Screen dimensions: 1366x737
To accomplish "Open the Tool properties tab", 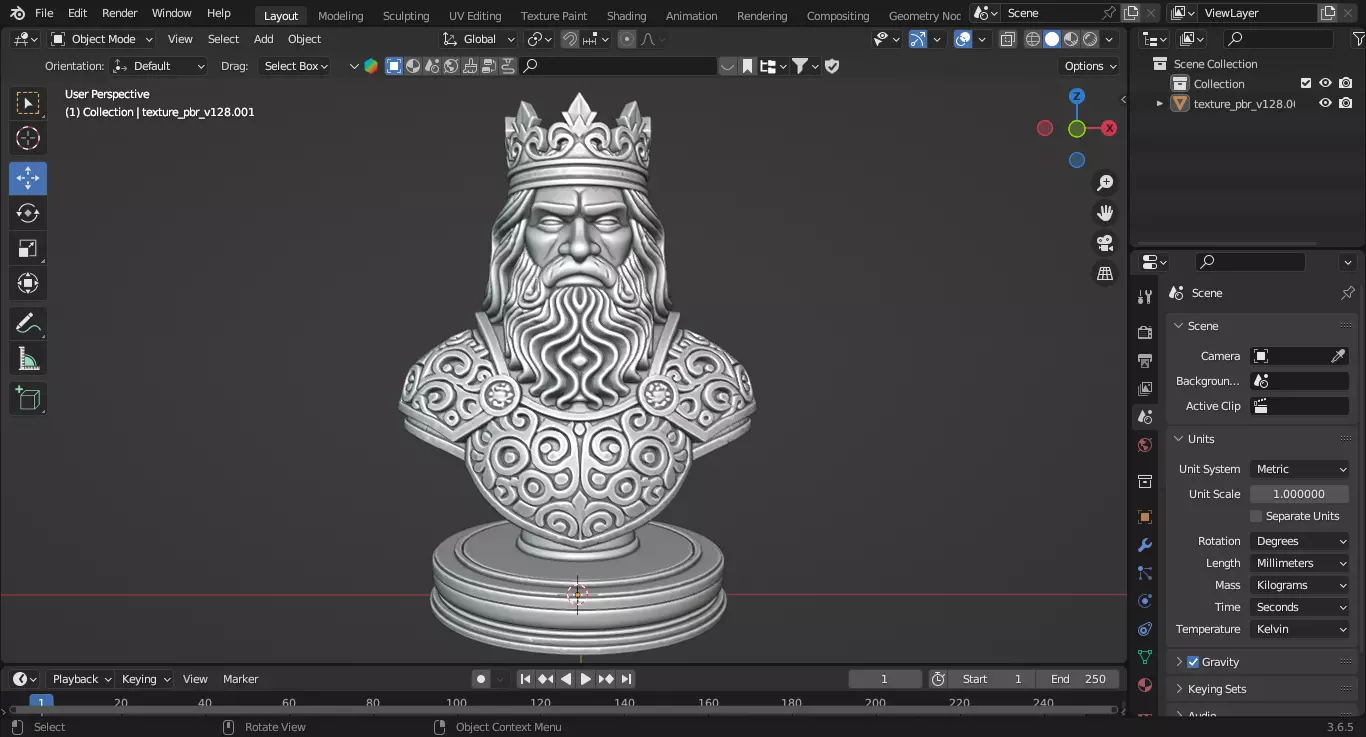I will [x=1145, y=296].
